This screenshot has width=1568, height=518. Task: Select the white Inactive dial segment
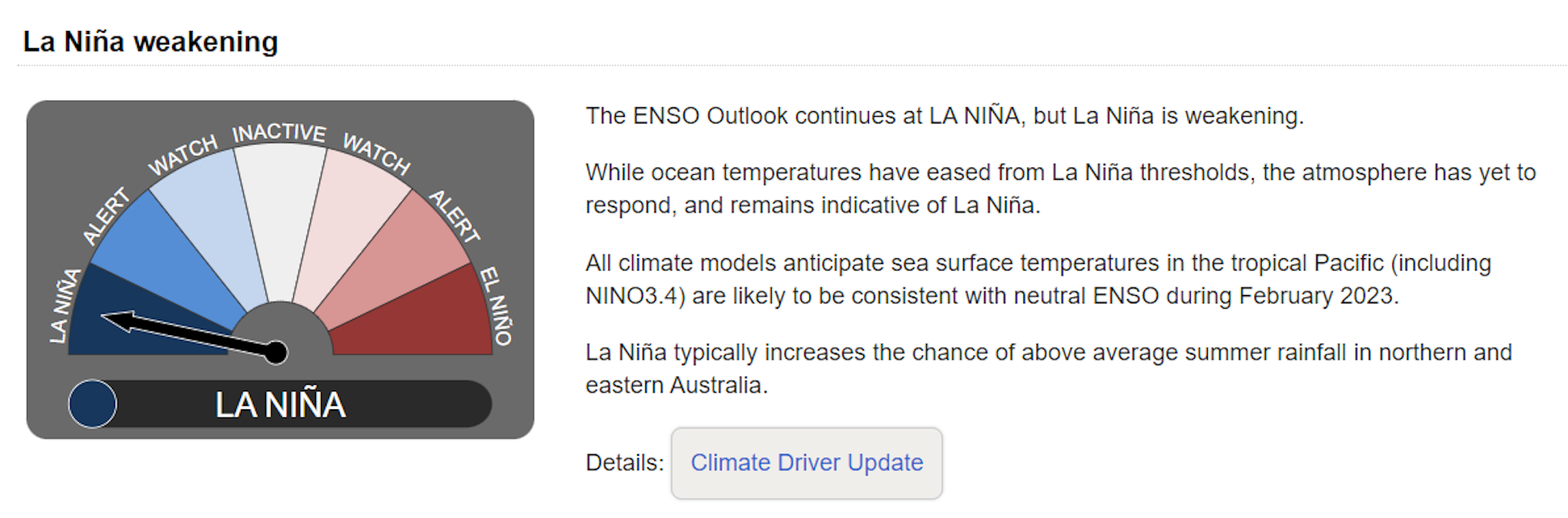[280, 212]
